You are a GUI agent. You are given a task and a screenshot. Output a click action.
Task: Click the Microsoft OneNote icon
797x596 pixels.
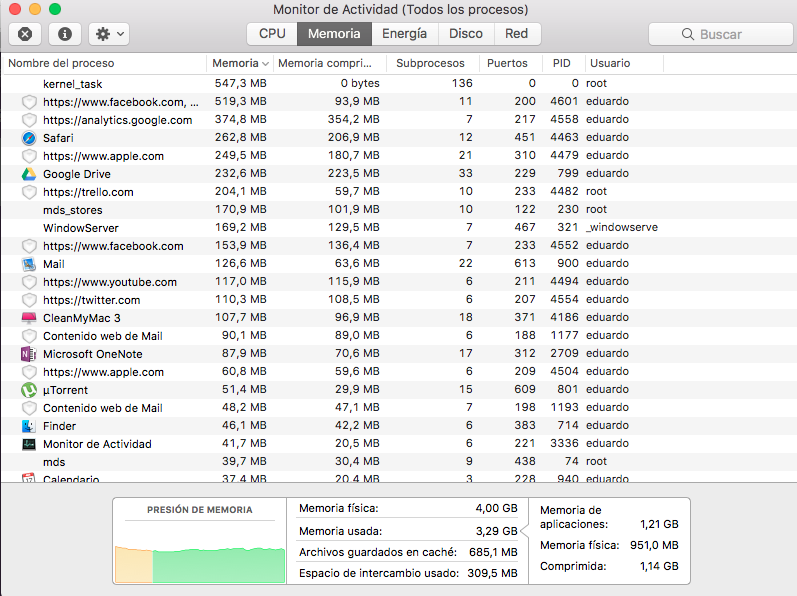(x=29, y=354)
